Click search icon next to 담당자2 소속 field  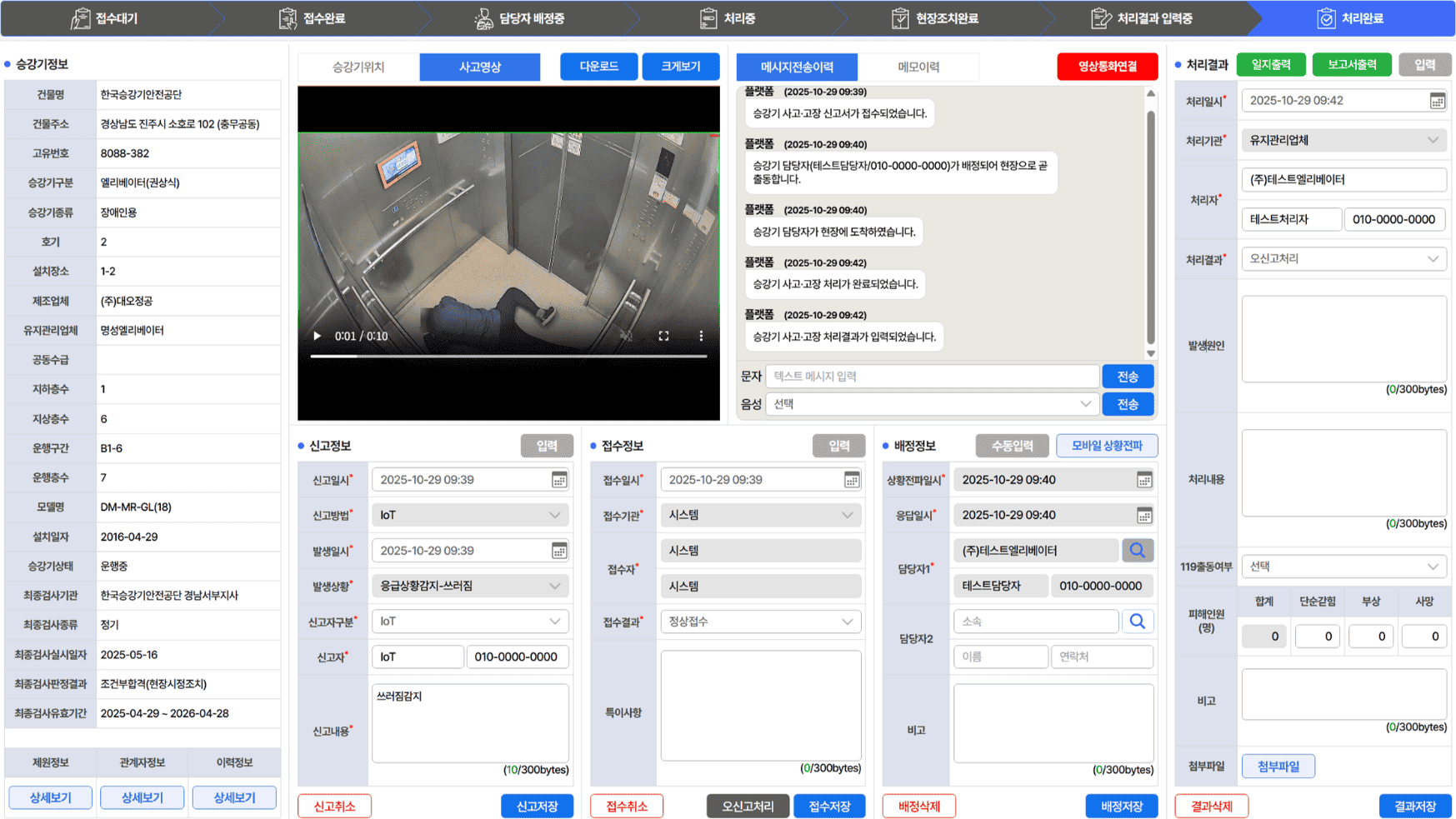[x=1138, y=621]
